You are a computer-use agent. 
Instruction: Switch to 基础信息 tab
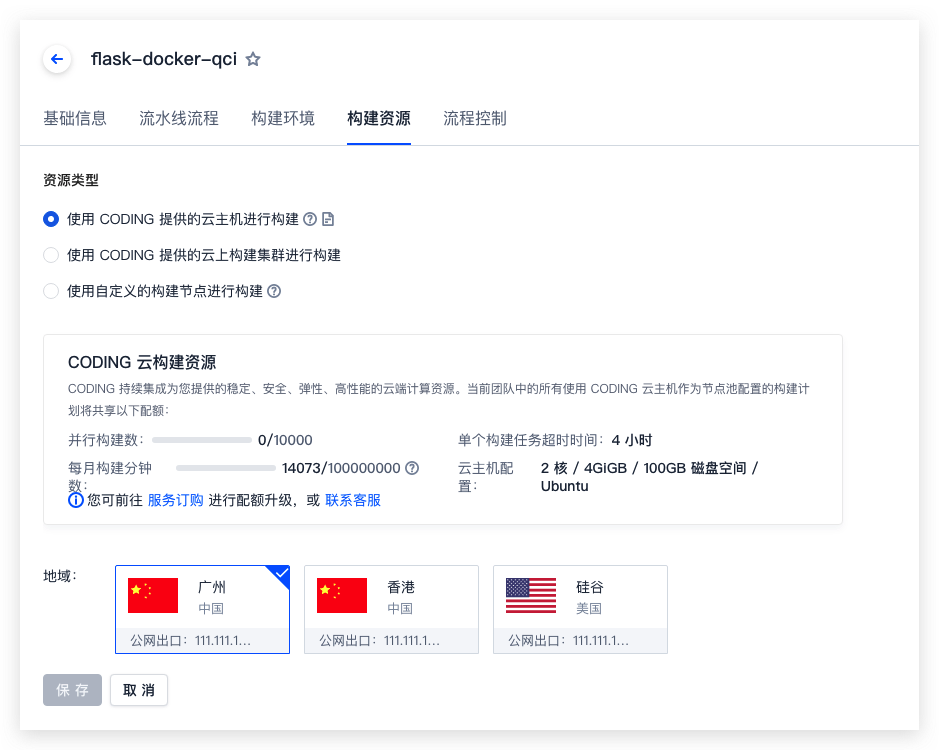tap(75, 118)
